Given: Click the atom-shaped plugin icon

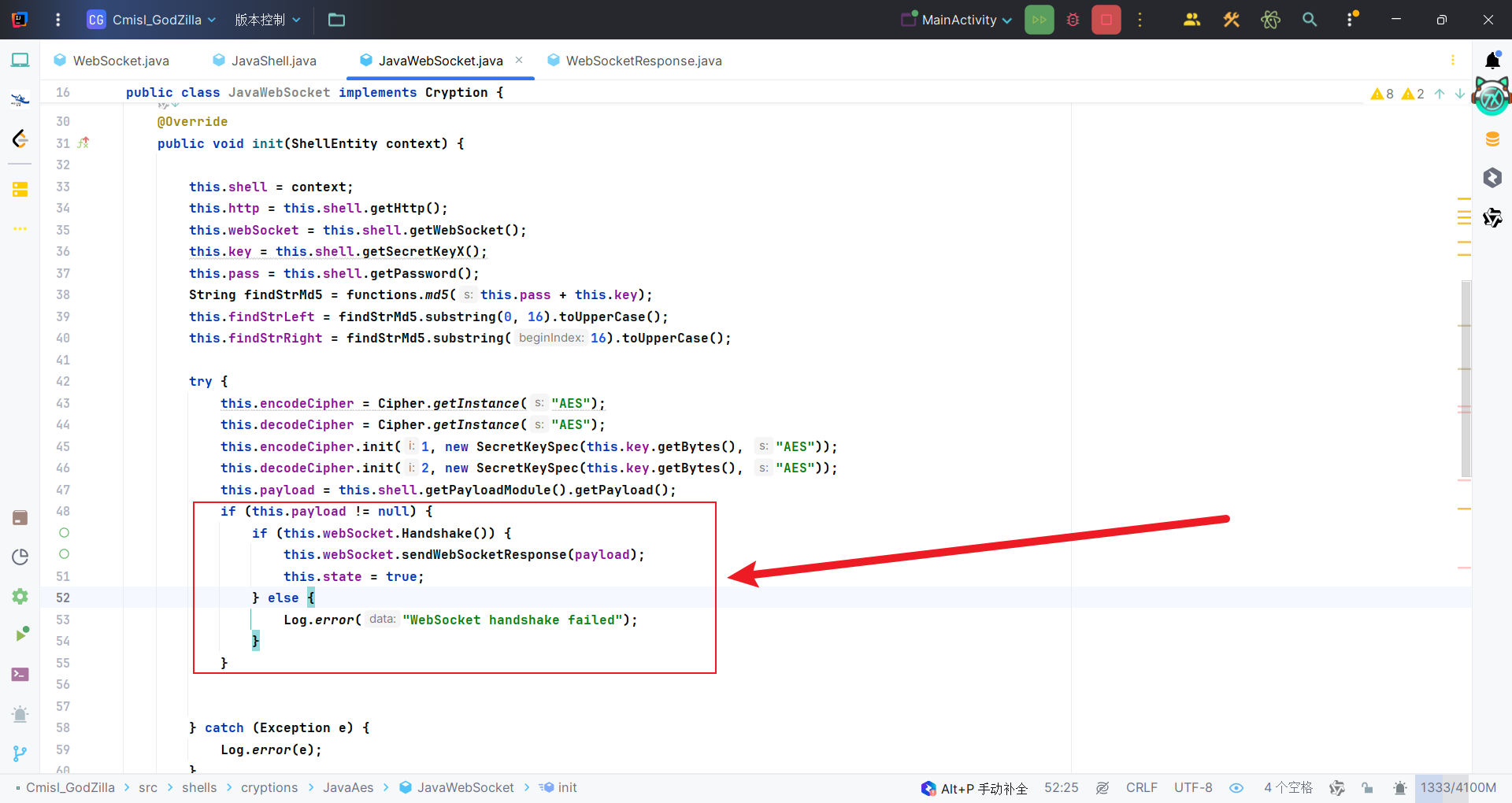Looking at the screenshot, I should 1270,20.
